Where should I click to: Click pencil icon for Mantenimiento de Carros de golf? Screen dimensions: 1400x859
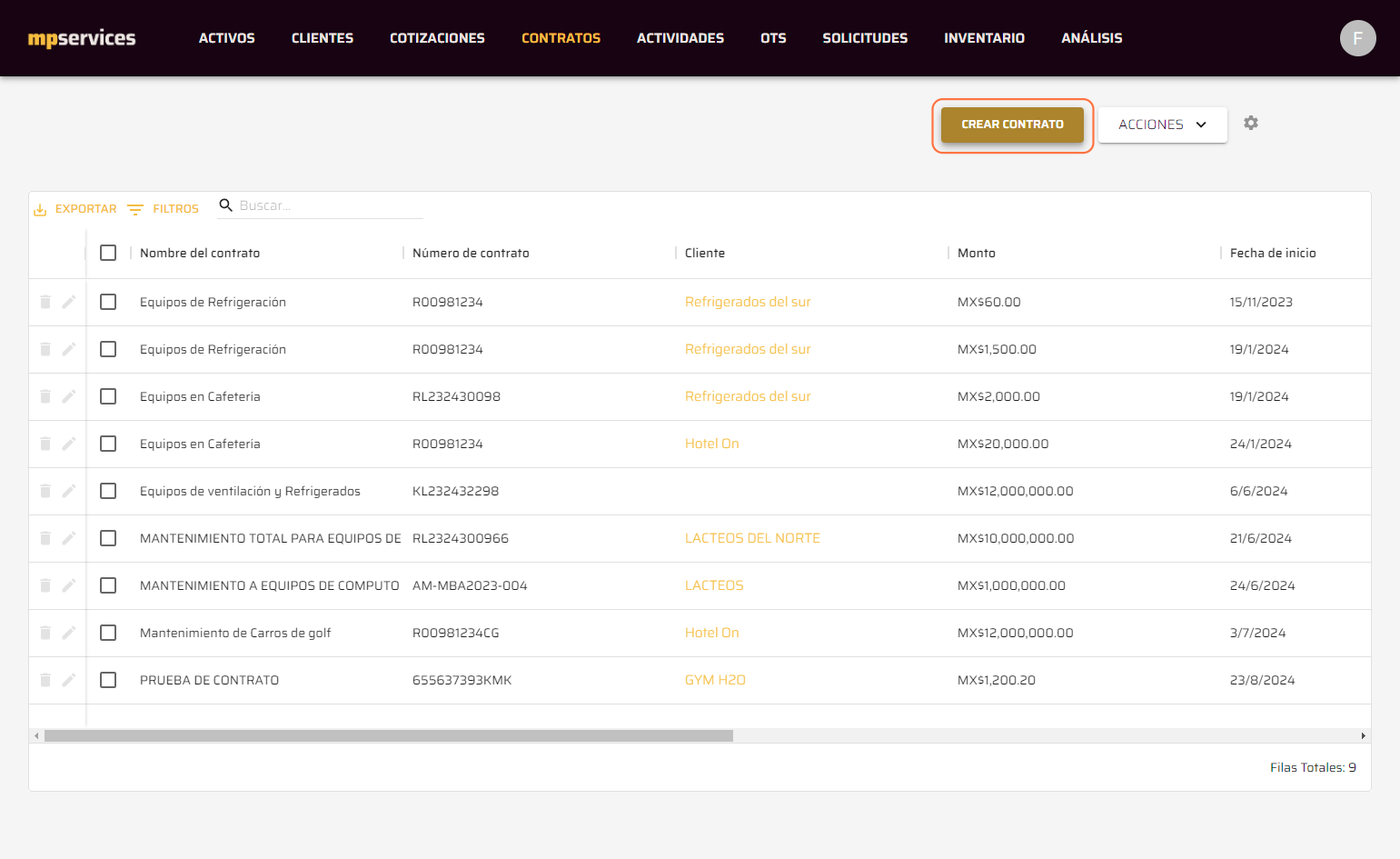point(69,633)
